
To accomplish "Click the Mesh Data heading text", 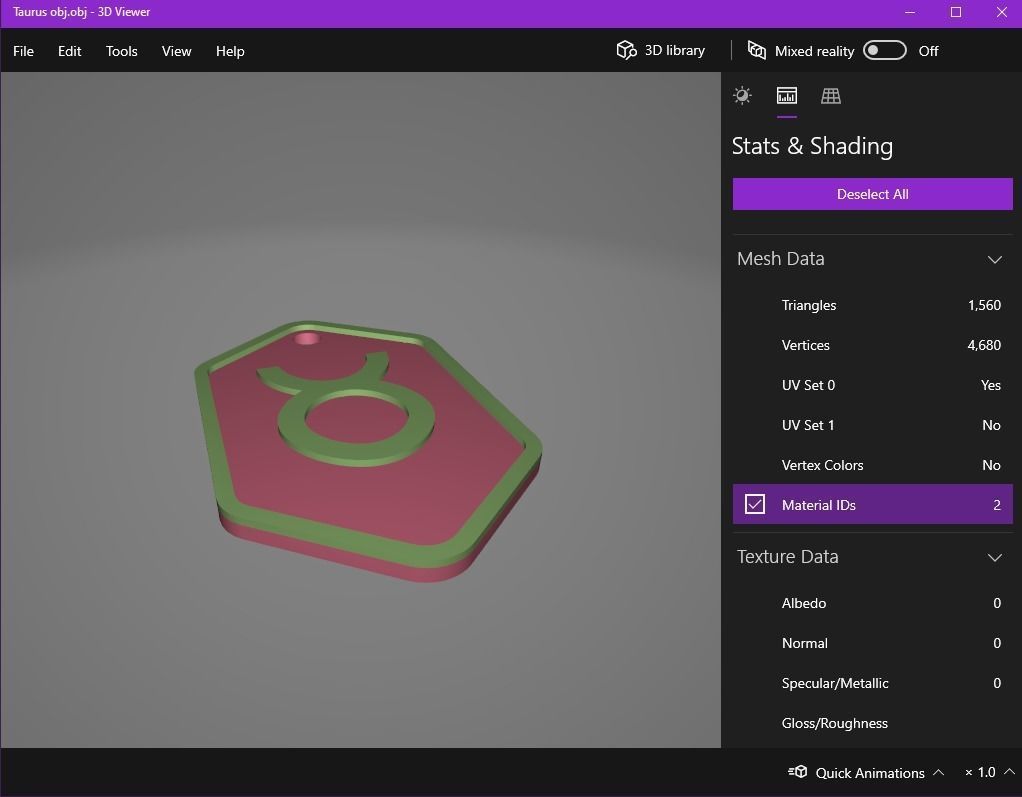I will (780, 259).
